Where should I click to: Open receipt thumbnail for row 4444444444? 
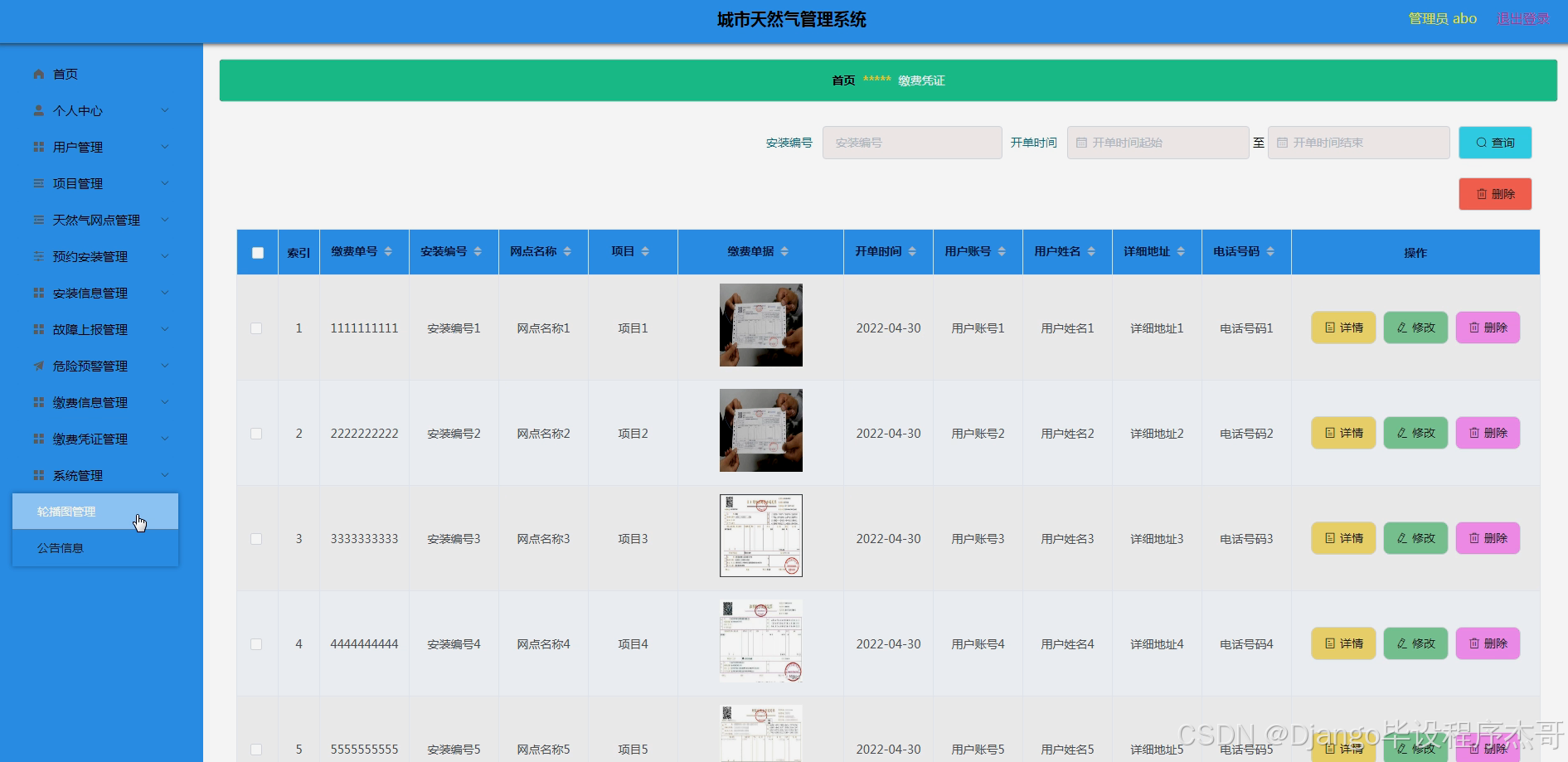pyautogui.click(x=761, y=641)
